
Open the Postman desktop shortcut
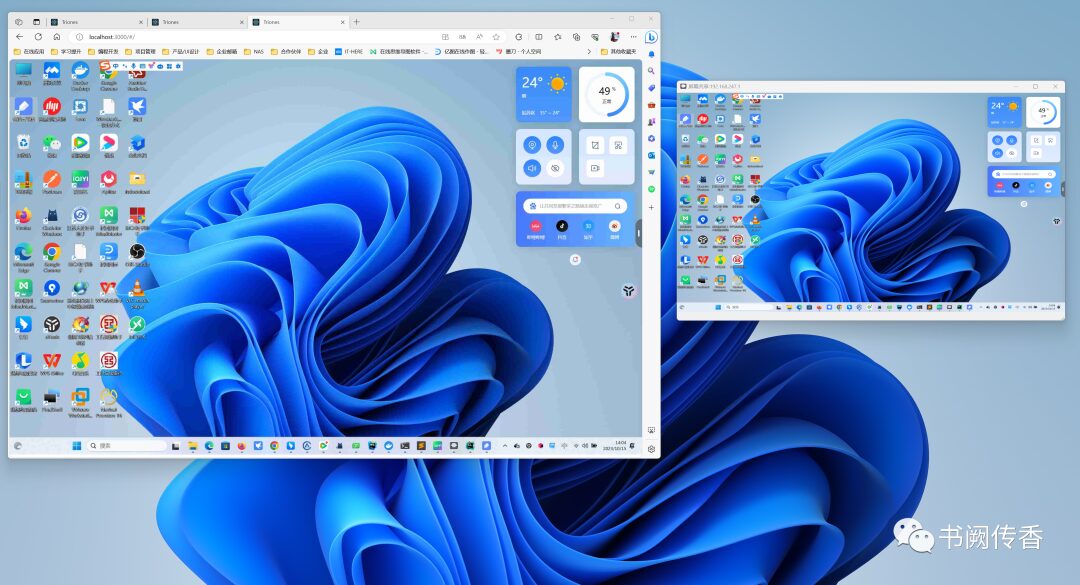click(x=52, y=181)
